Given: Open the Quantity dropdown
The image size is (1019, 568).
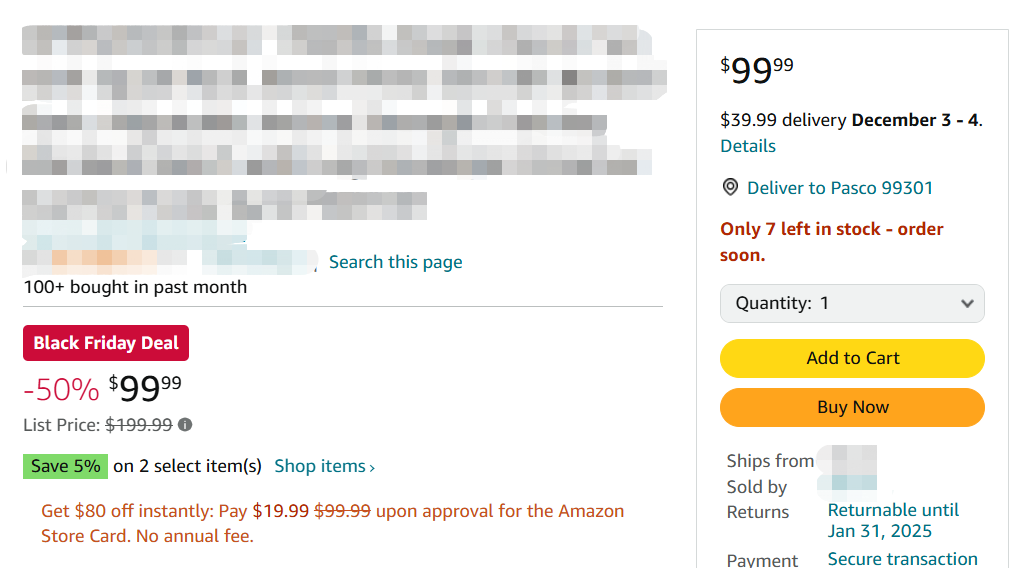Looking at the screenshot, I should (852, 303).
